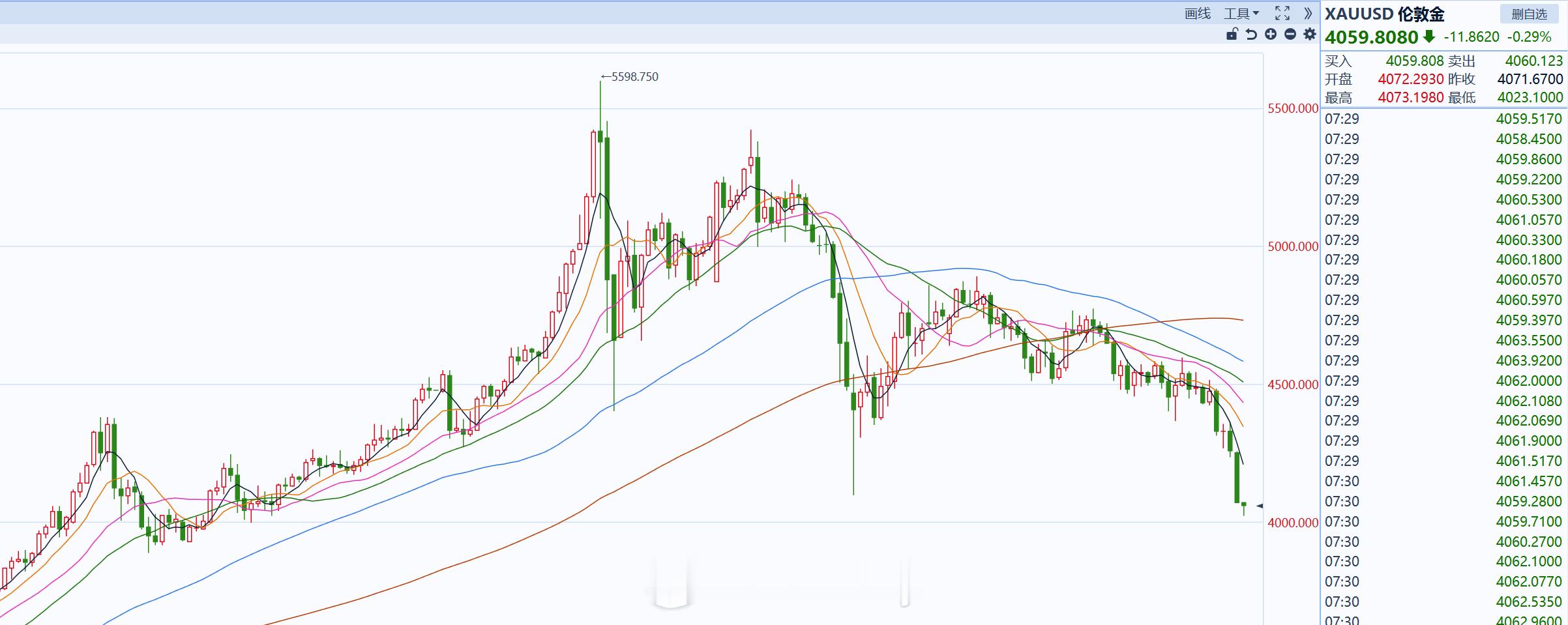
Task: Click tick price 4063.9200
Action: tap(1529, 361)
